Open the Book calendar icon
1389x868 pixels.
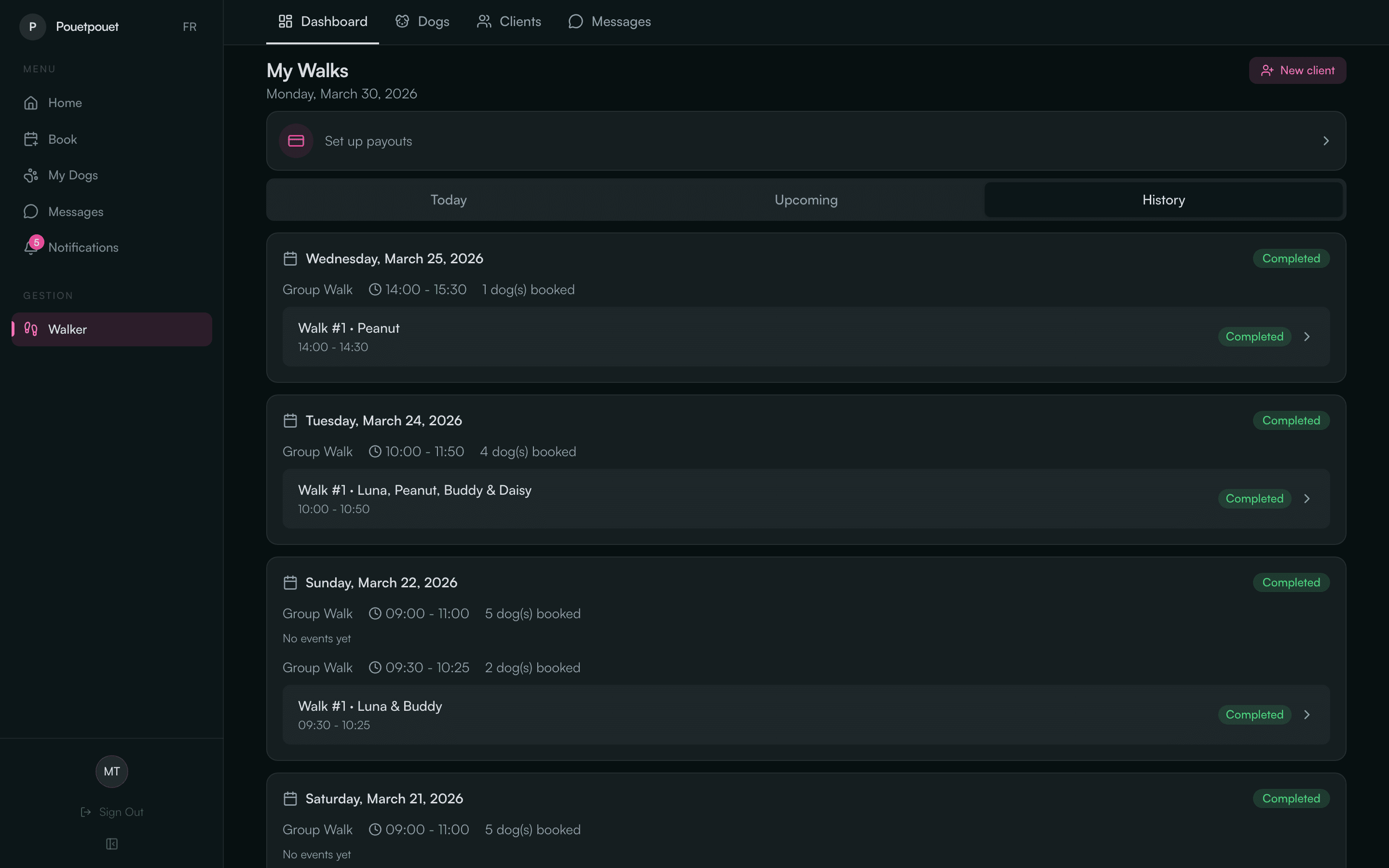pos(31,139)
